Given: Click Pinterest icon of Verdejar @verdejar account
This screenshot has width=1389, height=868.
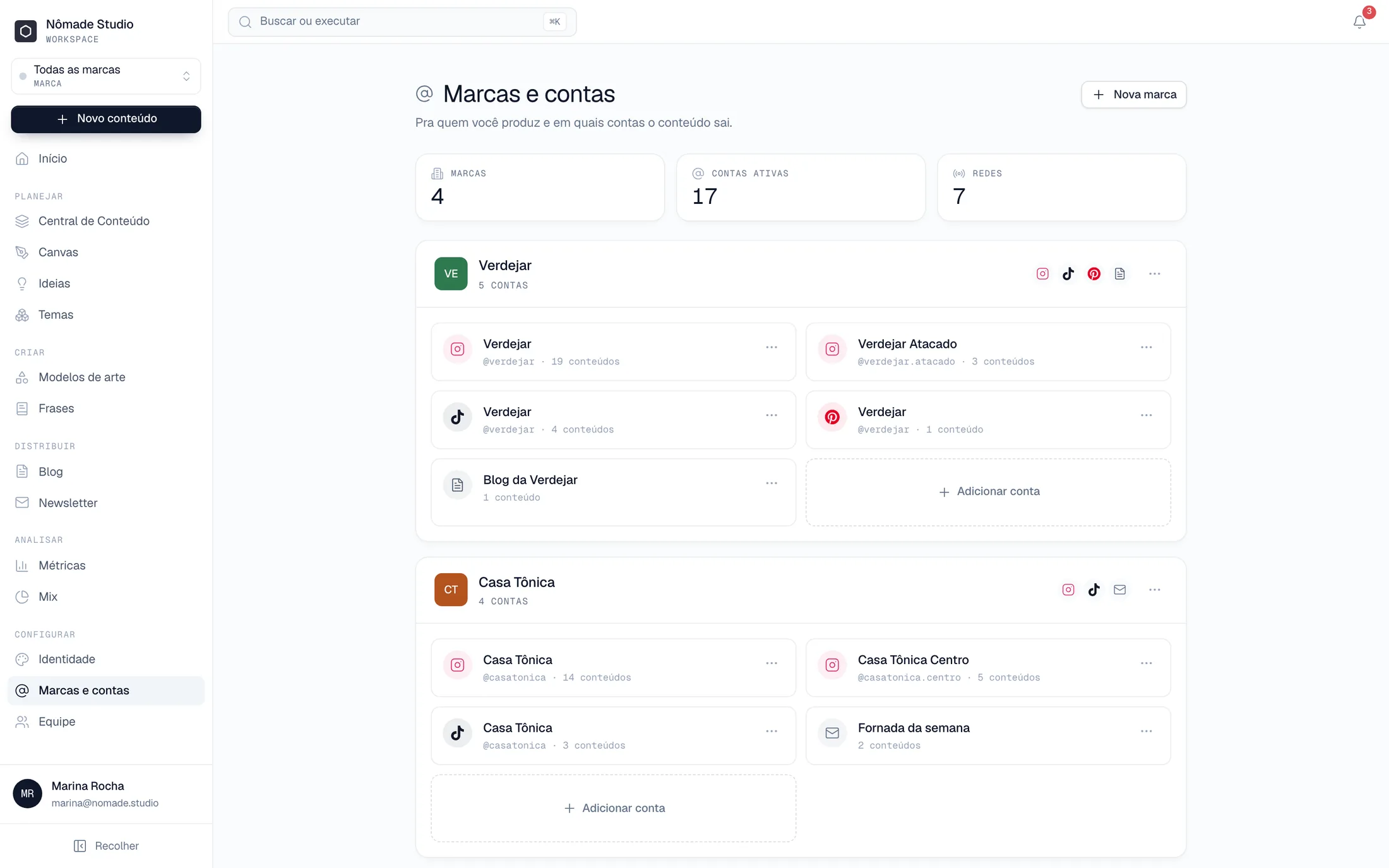Looking at the screenshot, I should [x=832, y=417].
